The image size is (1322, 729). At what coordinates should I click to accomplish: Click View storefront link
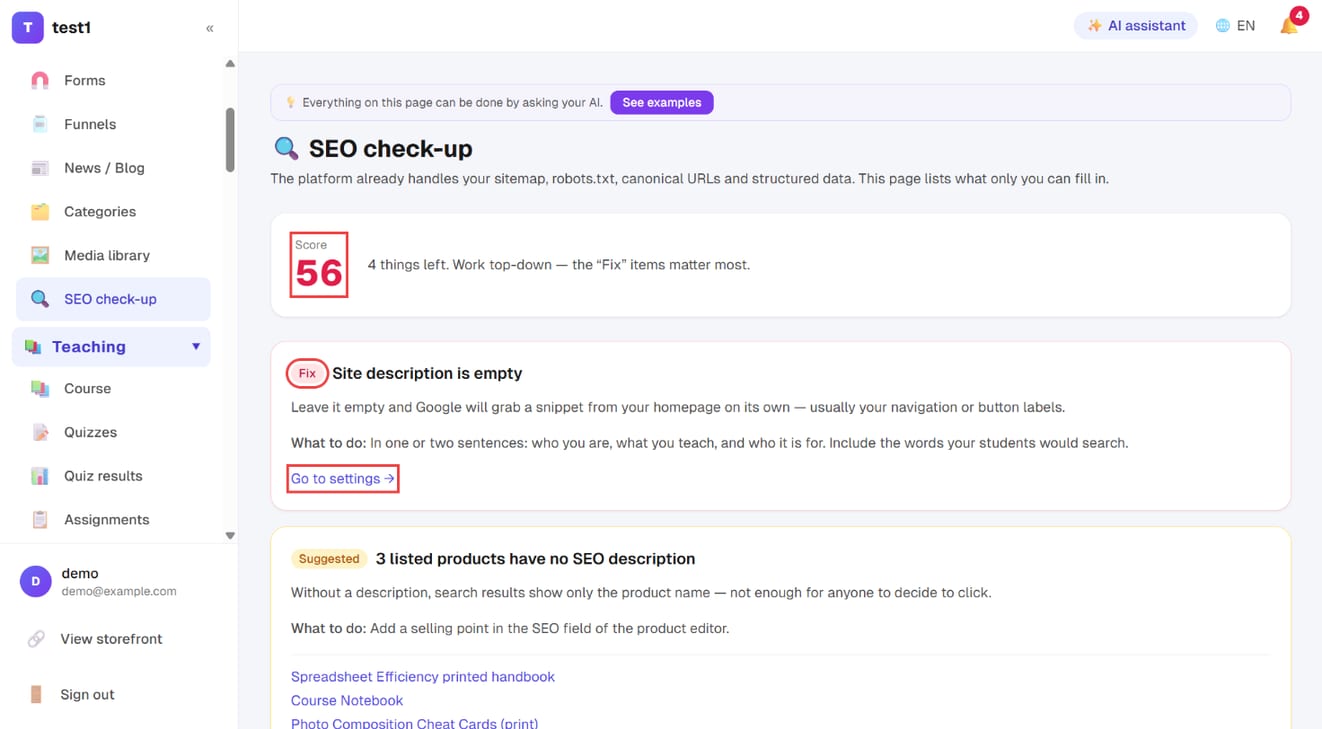click(111, 639)
